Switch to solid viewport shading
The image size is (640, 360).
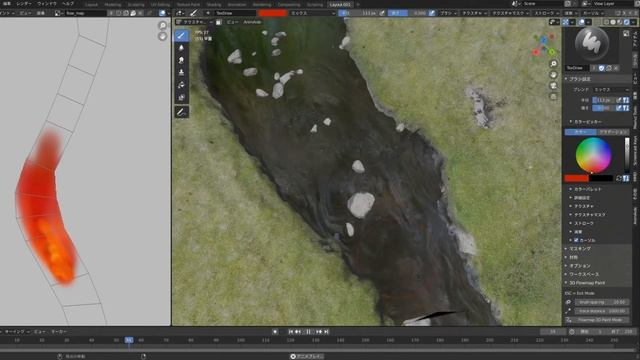(x=613, y=22)
